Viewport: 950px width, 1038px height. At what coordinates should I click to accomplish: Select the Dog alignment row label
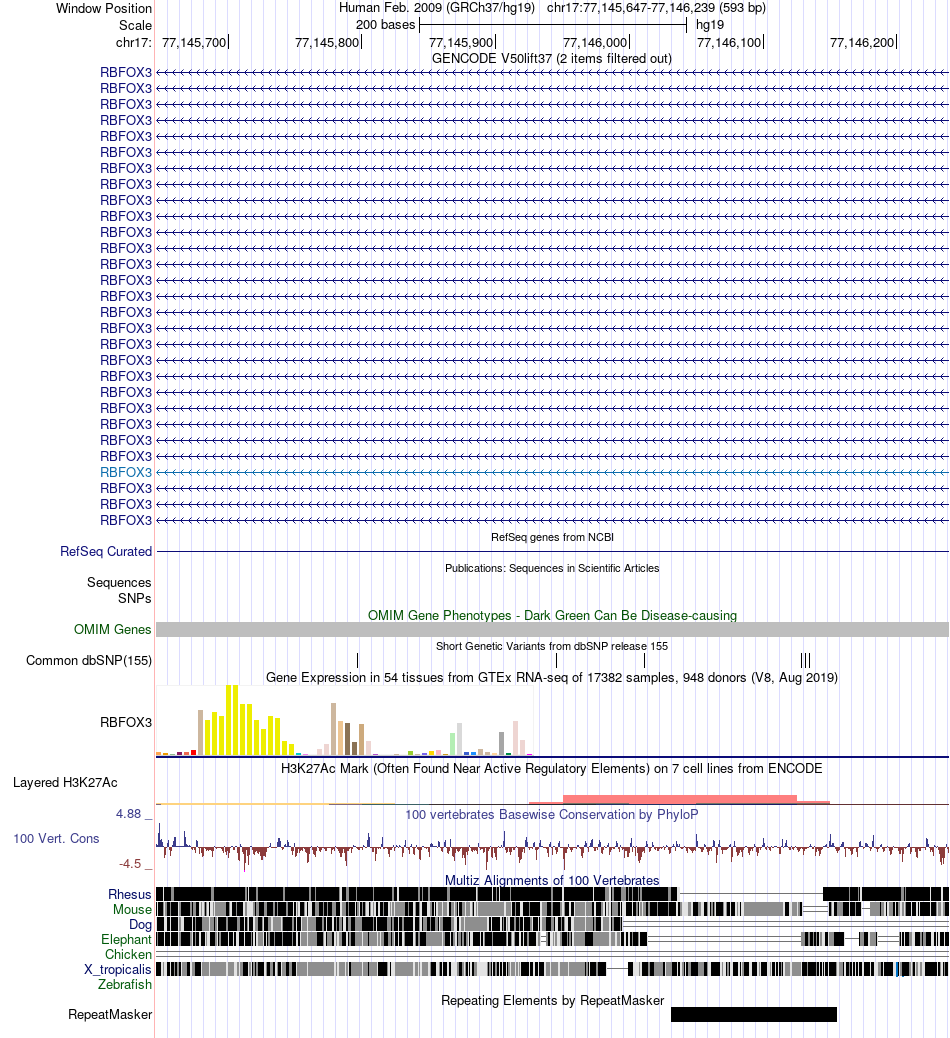coord(140,925)
